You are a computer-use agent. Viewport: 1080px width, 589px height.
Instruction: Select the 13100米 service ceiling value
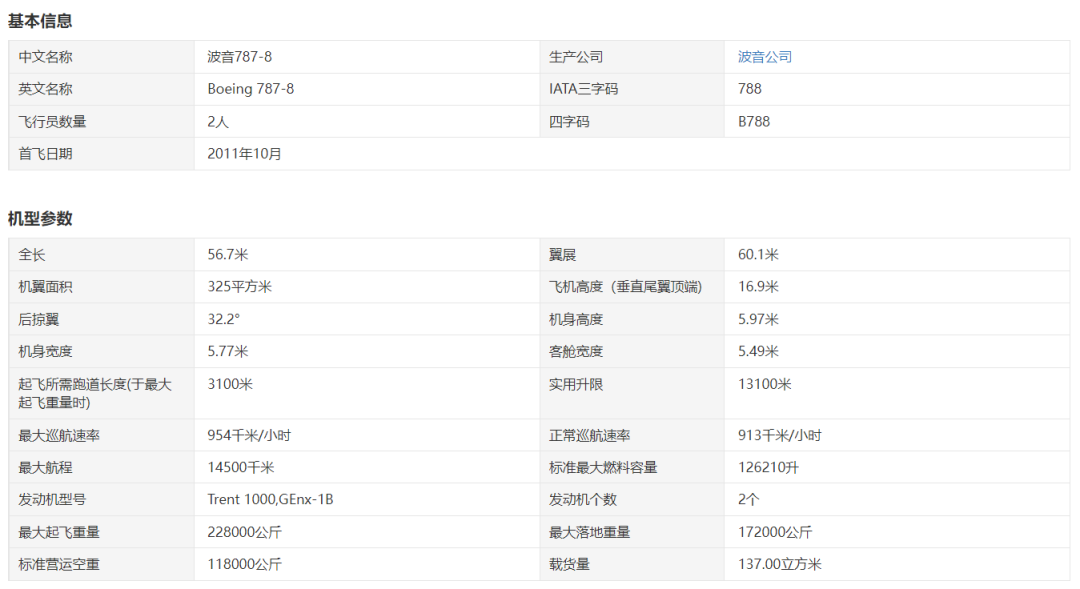pos(765,384)
